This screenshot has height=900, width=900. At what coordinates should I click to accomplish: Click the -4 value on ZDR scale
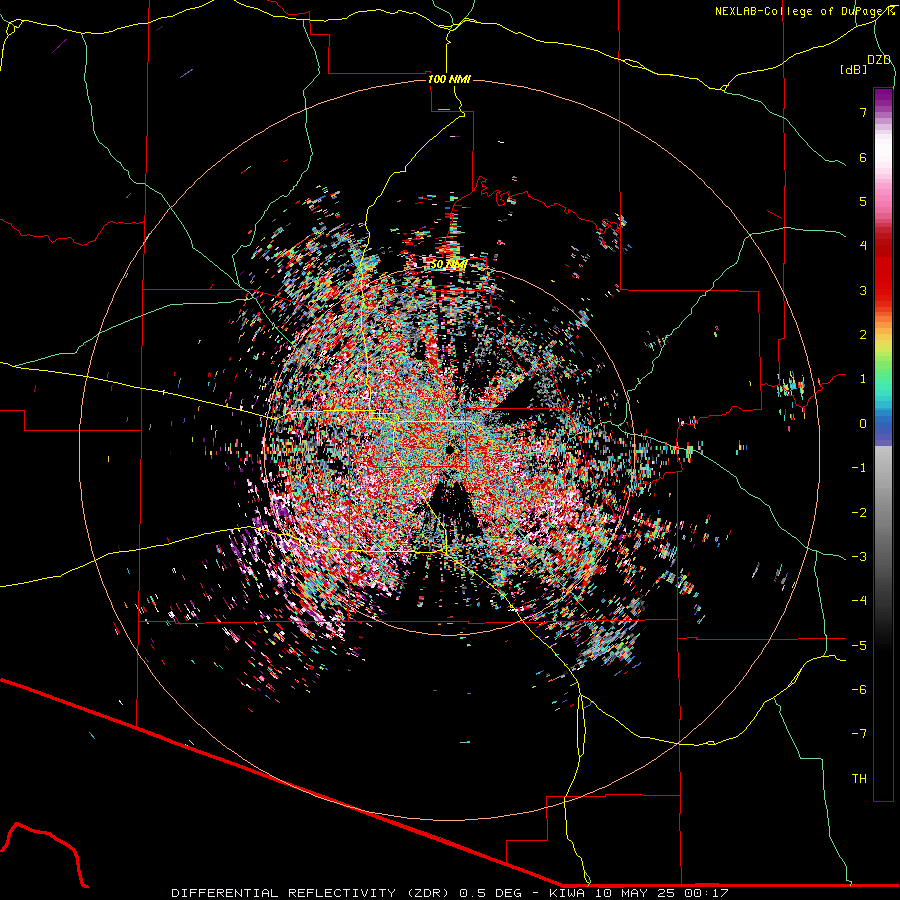tap(859, 601)
